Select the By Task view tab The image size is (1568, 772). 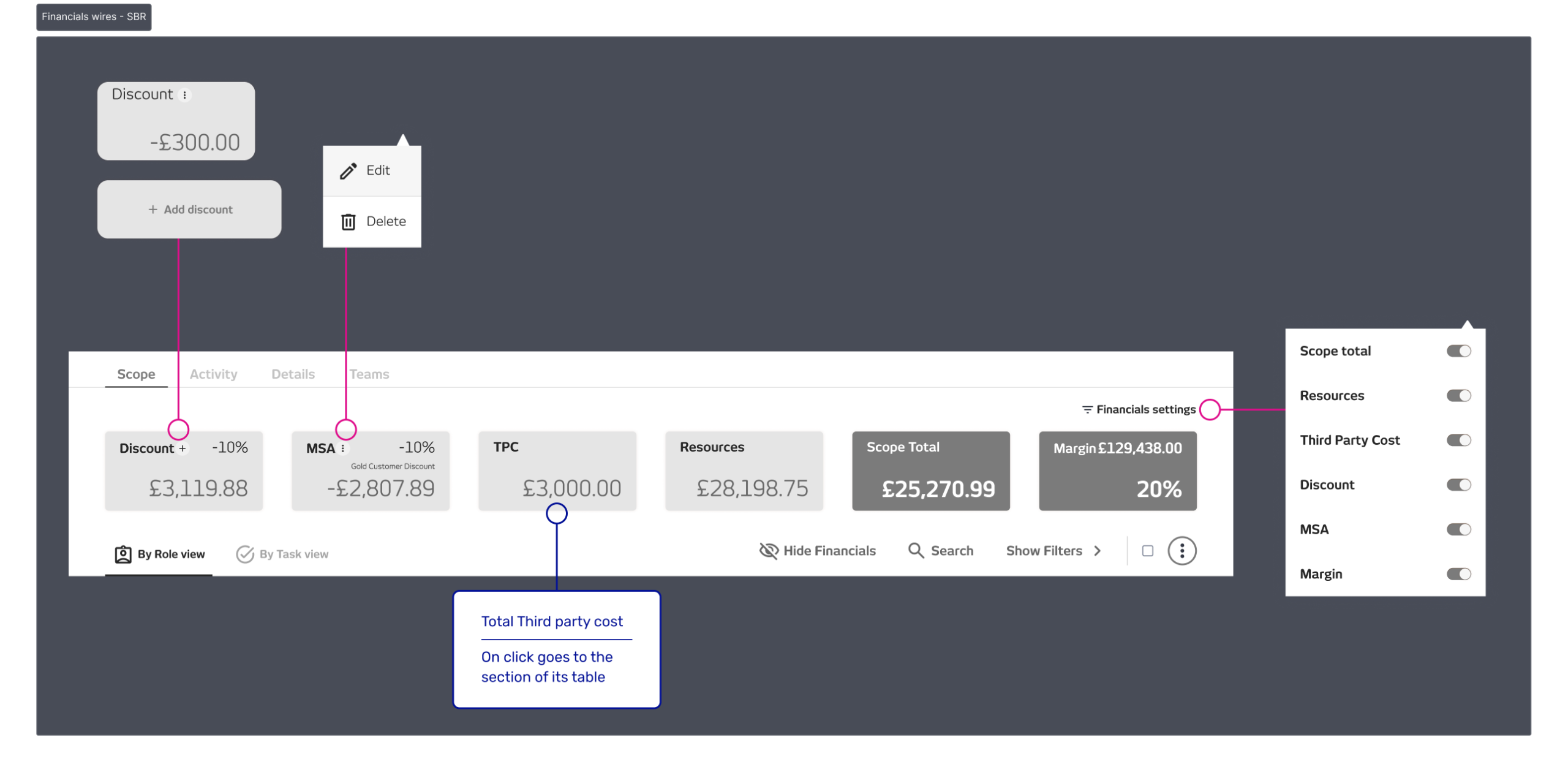point(282,554)
